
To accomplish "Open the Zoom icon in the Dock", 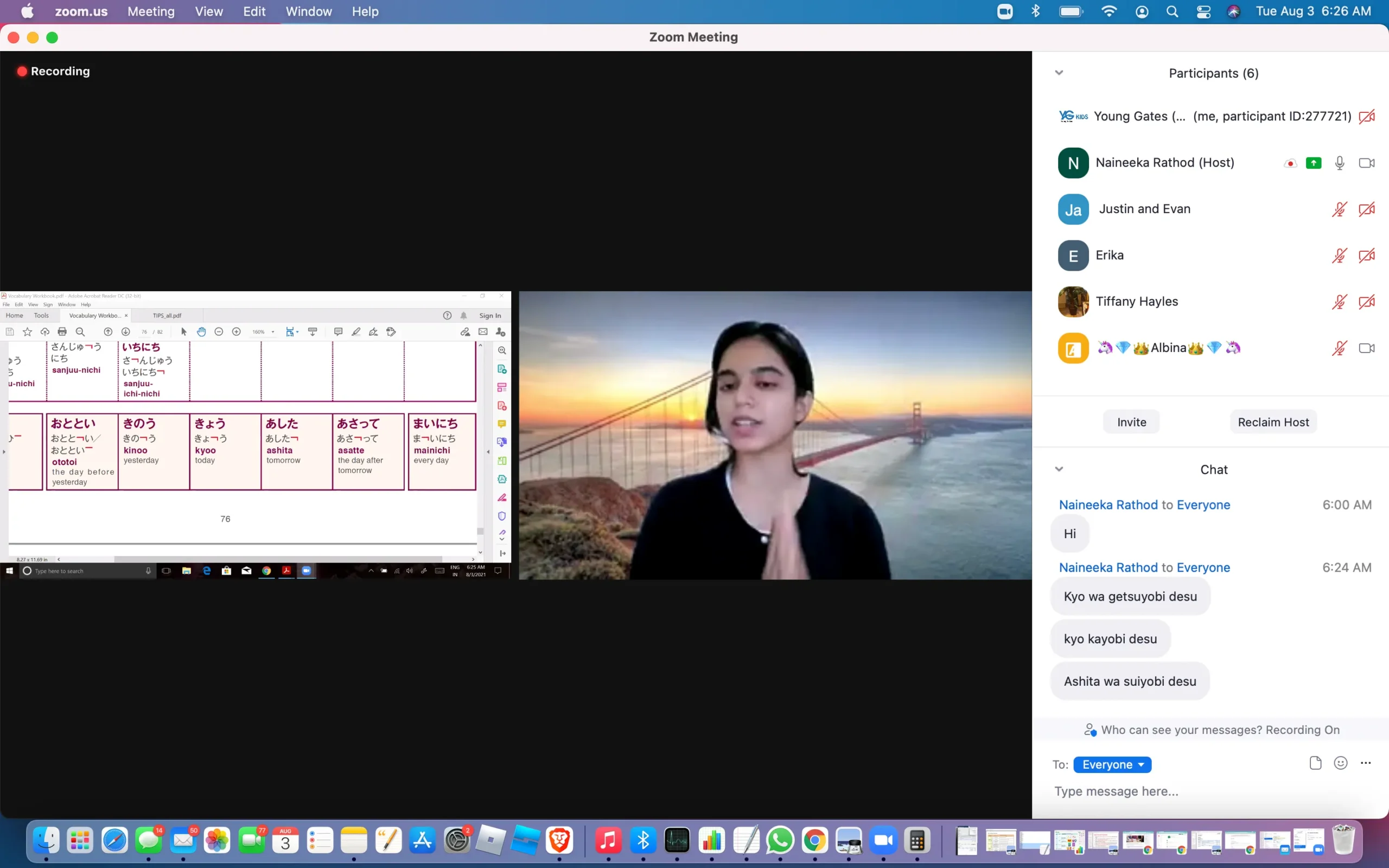I will click(883, 841).
